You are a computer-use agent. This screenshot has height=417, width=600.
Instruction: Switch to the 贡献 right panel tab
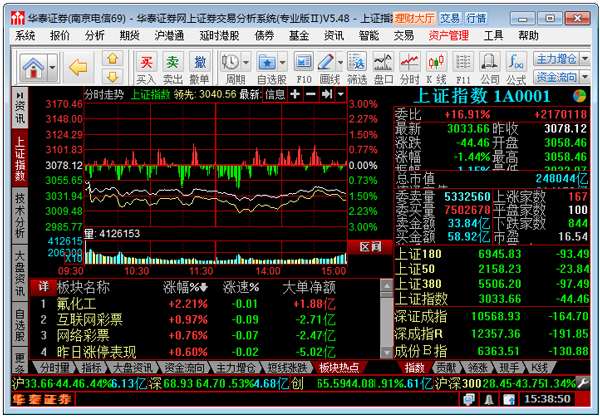click(446, 368)
